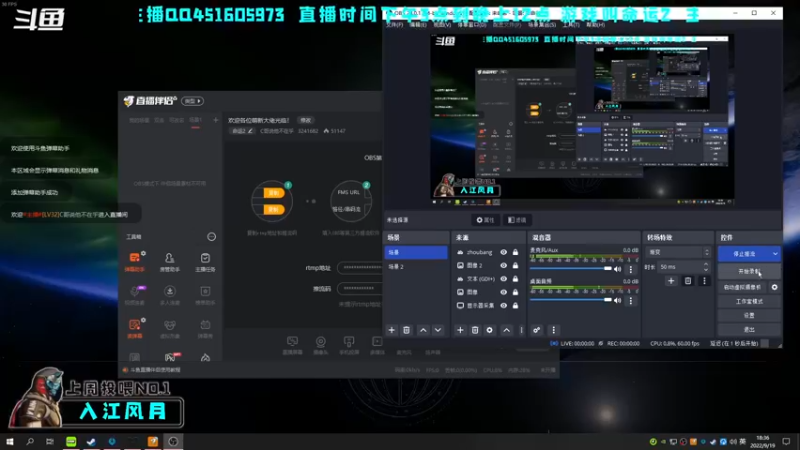Remove the selected scene in OBS
Viewport: 800px width, 450px height.
pyautogui.click(x=406, y=330)
